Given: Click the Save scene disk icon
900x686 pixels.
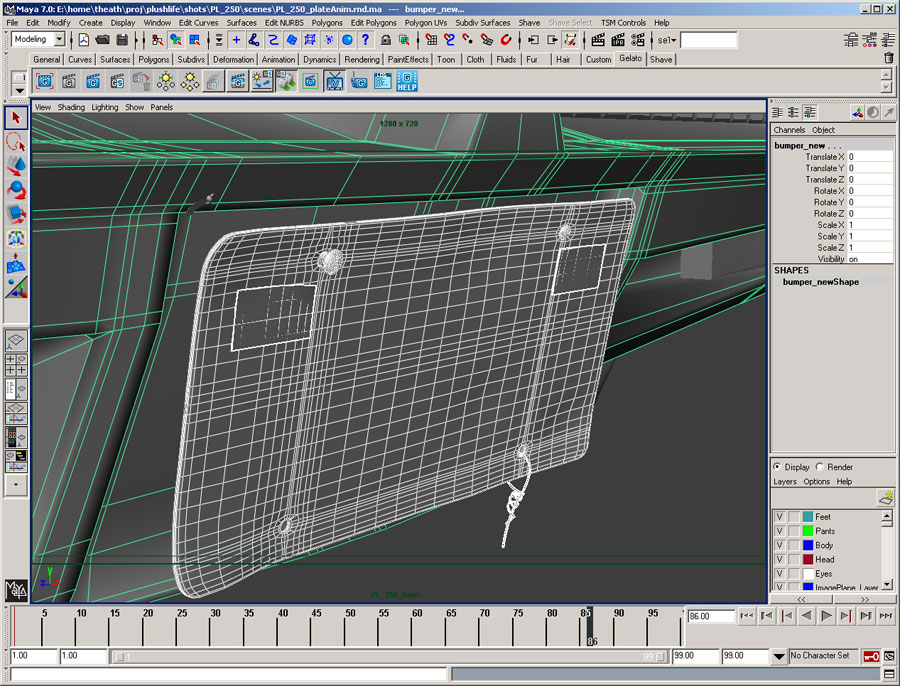Looking at the screenshot, I should [122, 40].
